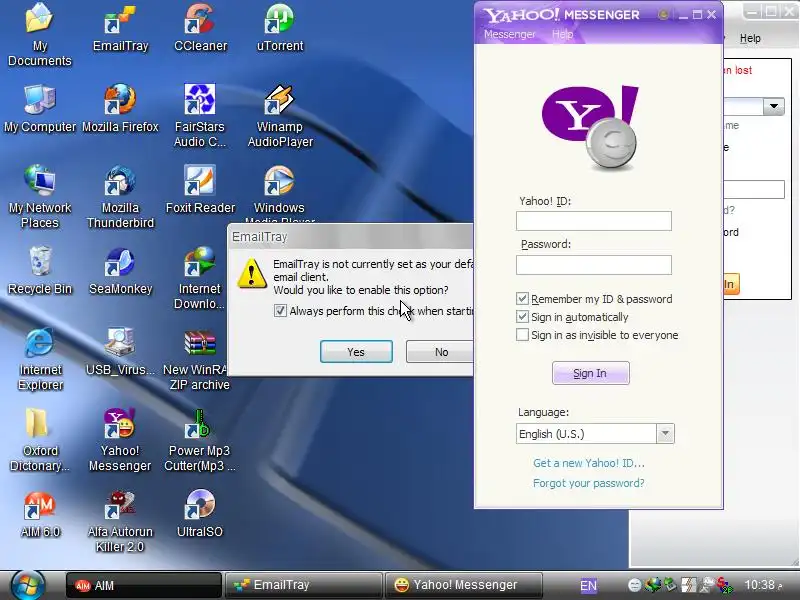Open 'Forgot your password?' link
The image size is (800, 600).
(589, 483)
